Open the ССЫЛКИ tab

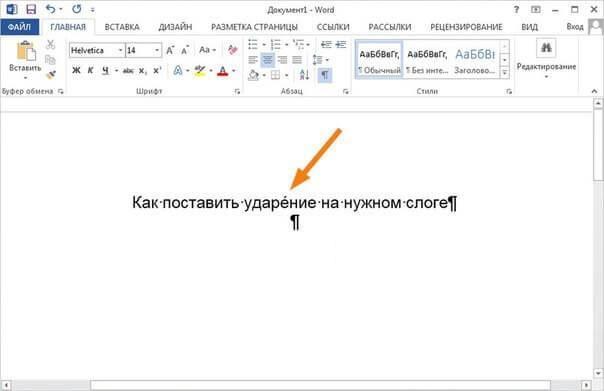click(x=333, y=27)
